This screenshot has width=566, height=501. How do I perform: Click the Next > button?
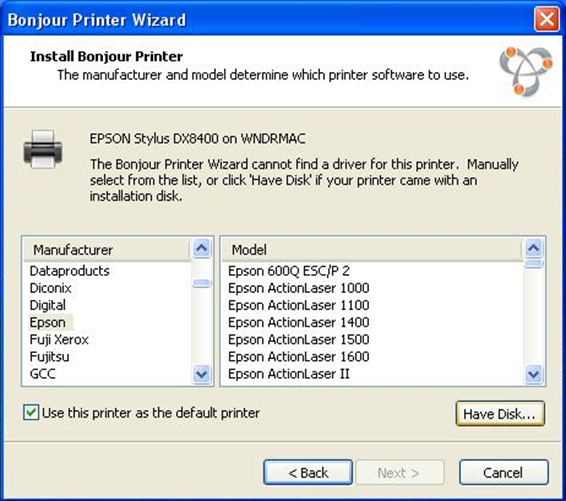[400, 472]
